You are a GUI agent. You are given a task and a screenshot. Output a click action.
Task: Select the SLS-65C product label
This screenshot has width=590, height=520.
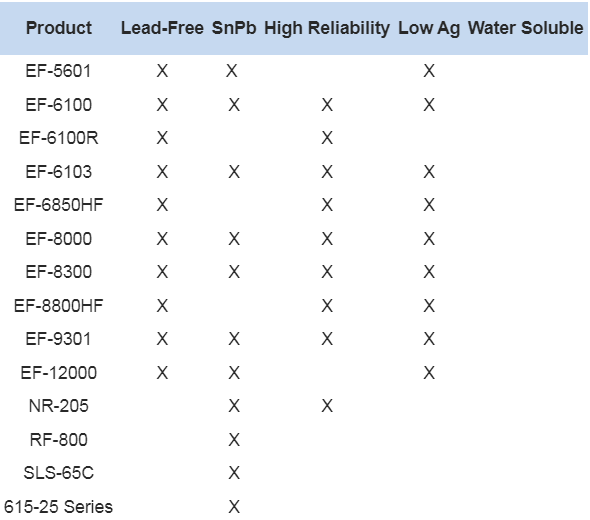tap(59, 473)
